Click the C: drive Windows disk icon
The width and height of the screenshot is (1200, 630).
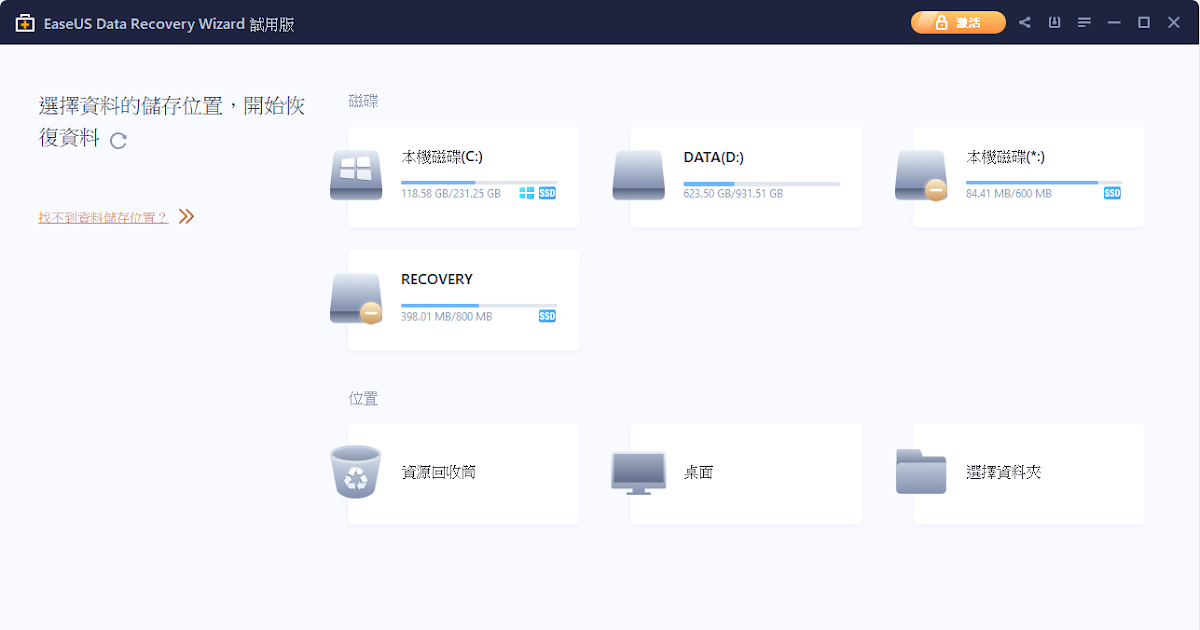point(356,175)
